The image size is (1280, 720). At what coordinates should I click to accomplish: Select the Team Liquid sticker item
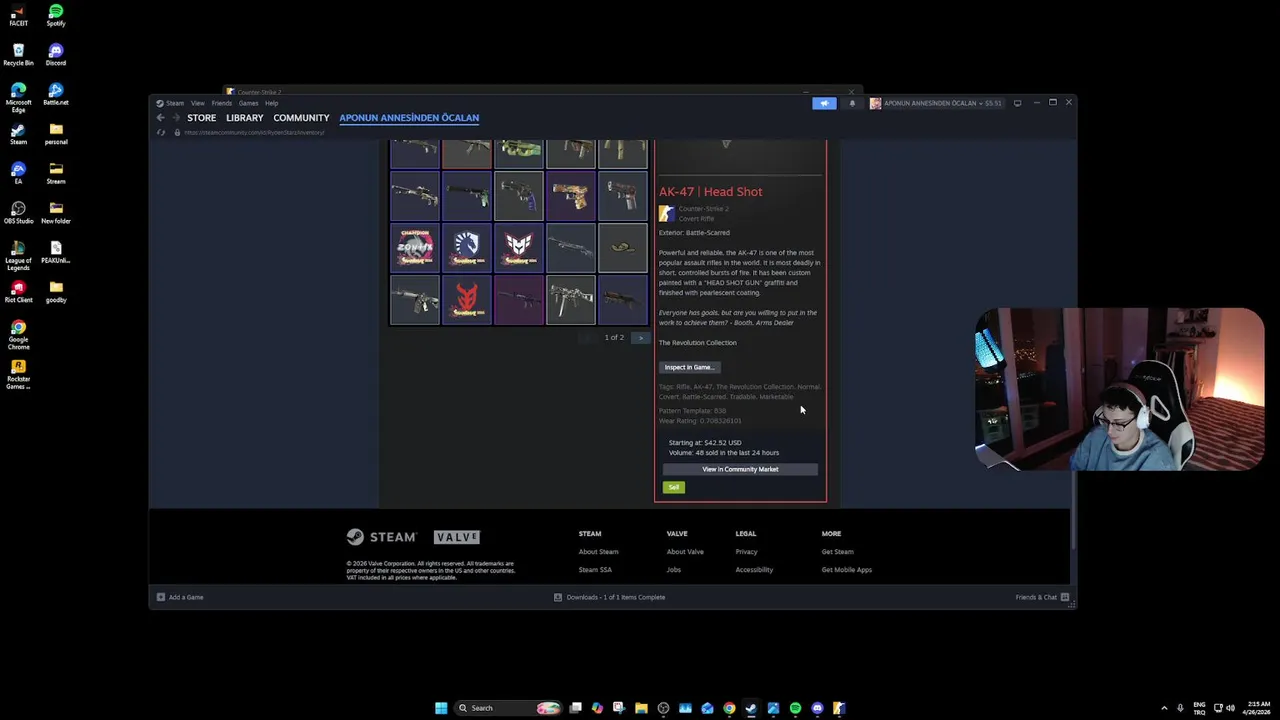tap(467, 247)
